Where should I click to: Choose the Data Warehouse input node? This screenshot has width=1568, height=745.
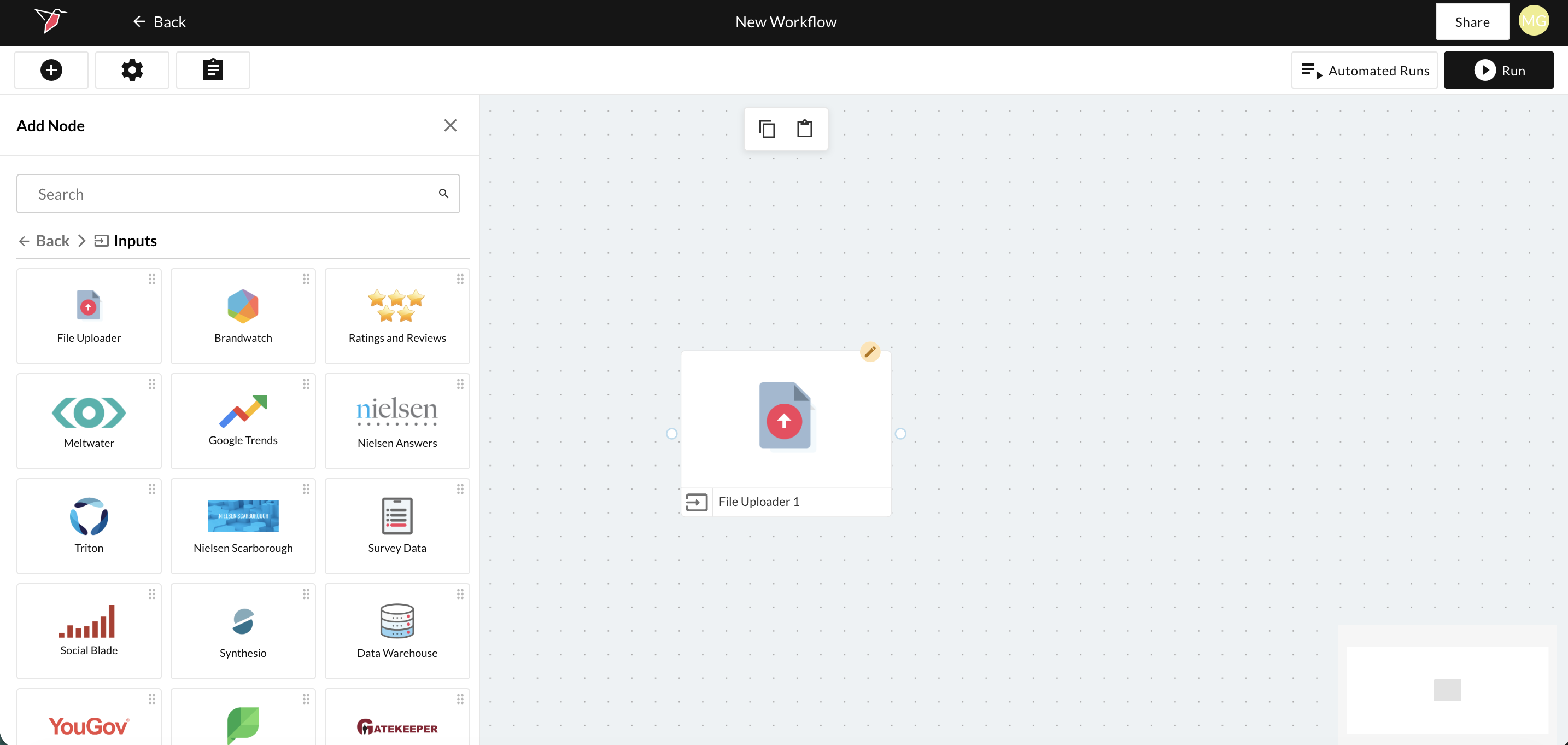coord(397,631)
